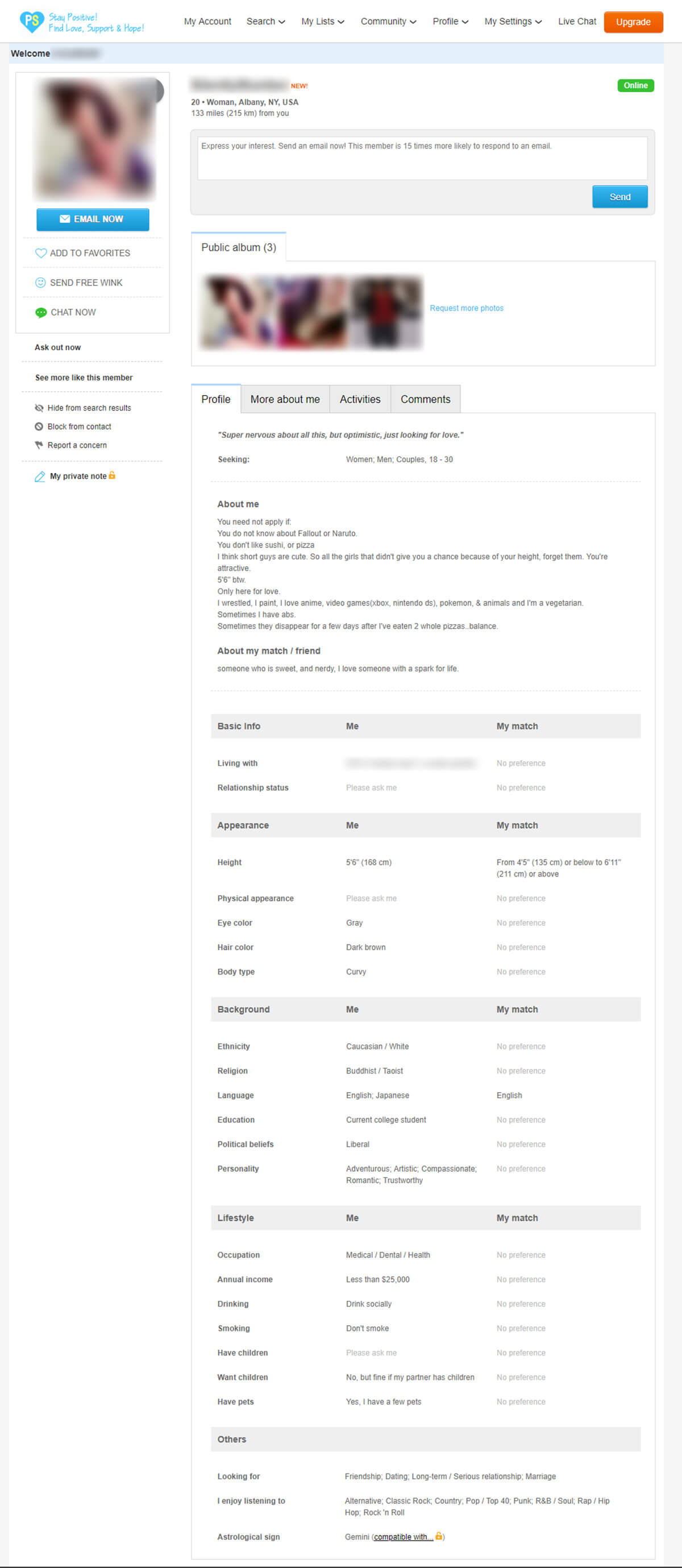Viewport: 682px width, 1568px height.
Task: Click the Positive Singles heart logo
Action: pyautogui.click(x=32, y=22)
